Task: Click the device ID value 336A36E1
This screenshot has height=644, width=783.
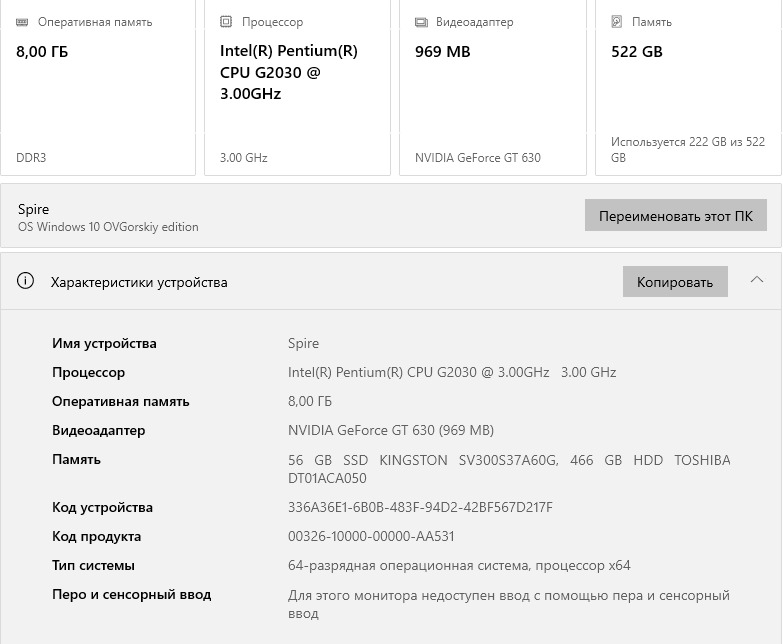Action: (420, 507)
